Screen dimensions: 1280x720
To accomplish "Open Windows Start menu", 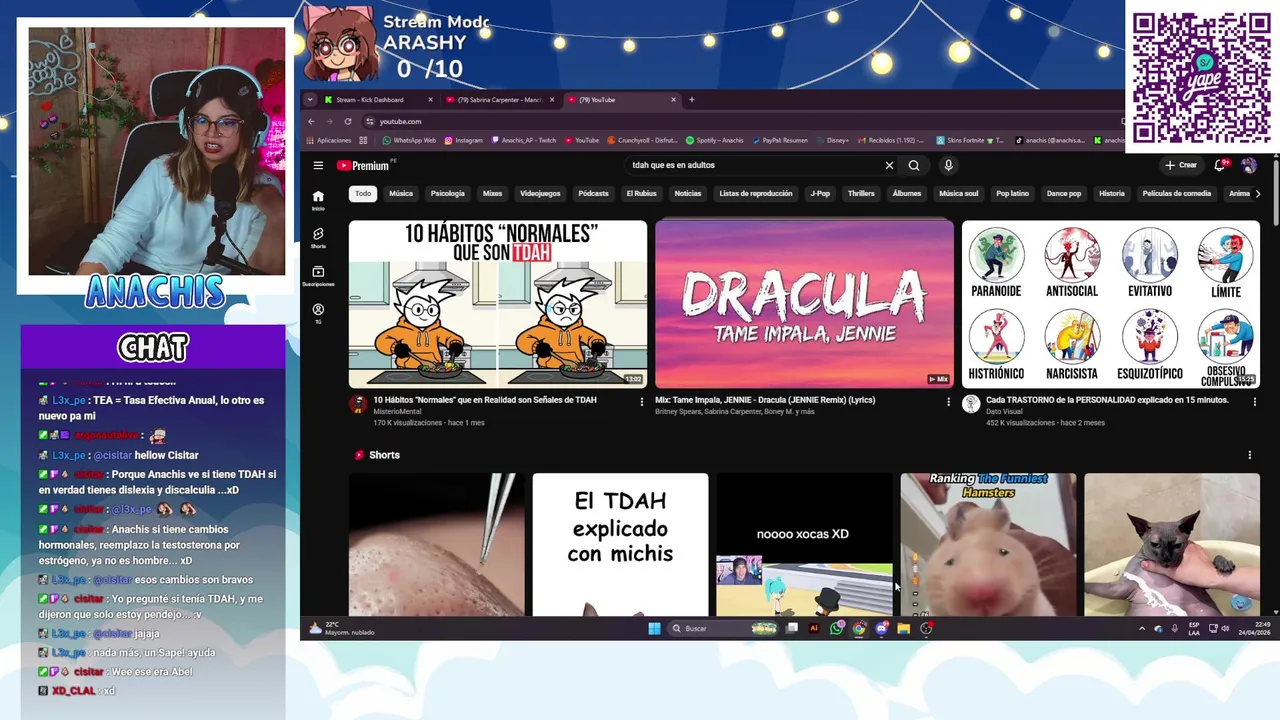I will pos(654,628).
